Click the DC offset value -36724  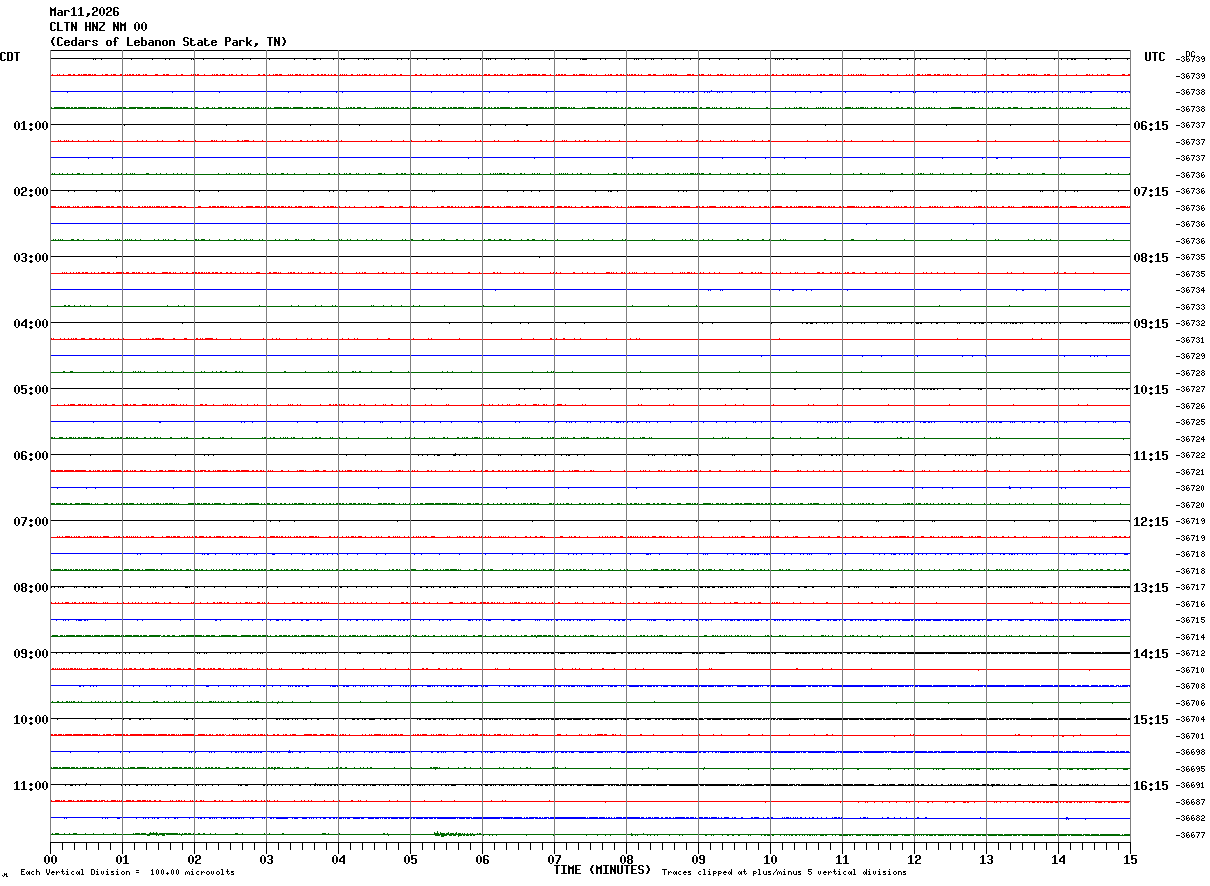click(1191, 440)
